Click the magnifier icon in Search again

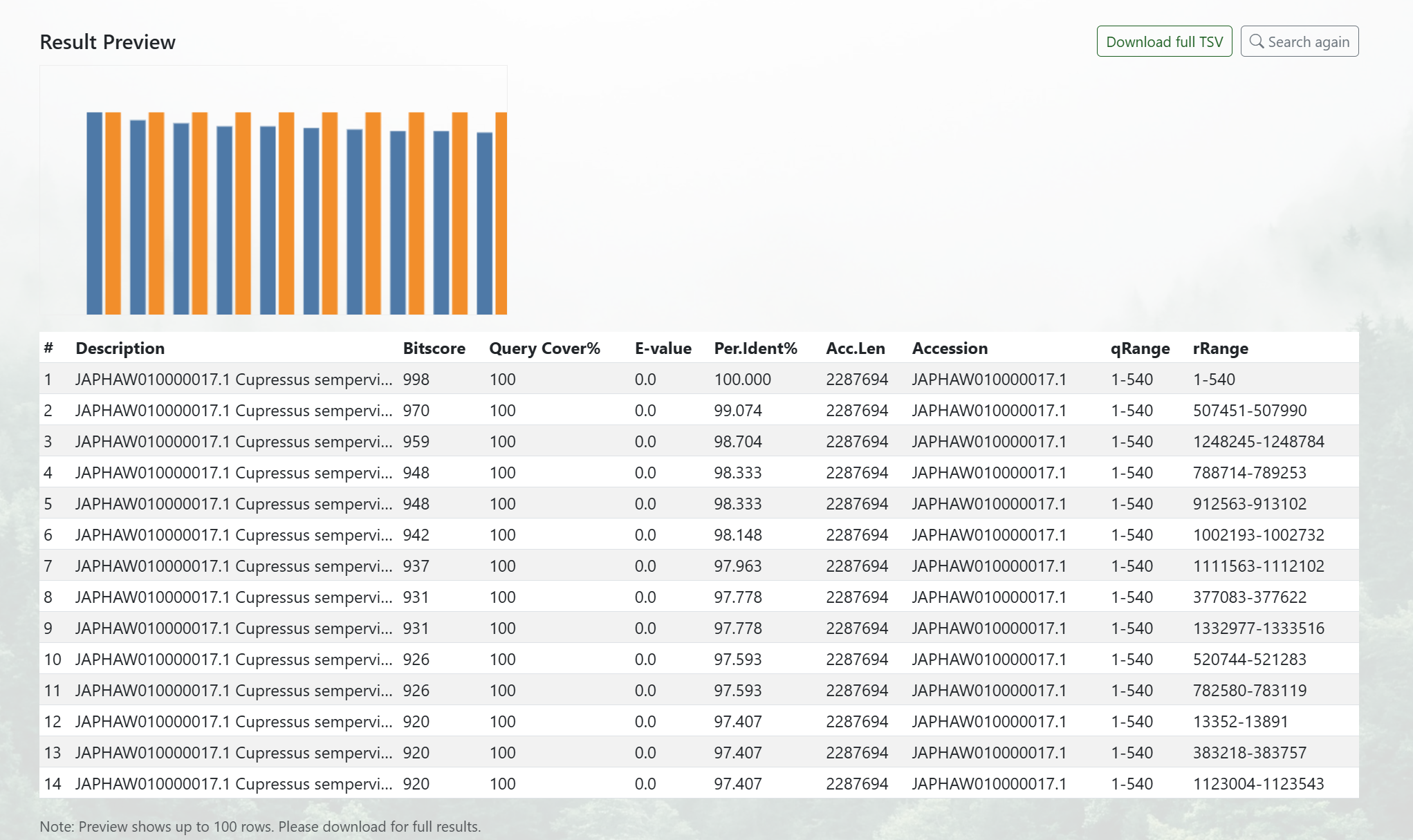pos(1256,41)
